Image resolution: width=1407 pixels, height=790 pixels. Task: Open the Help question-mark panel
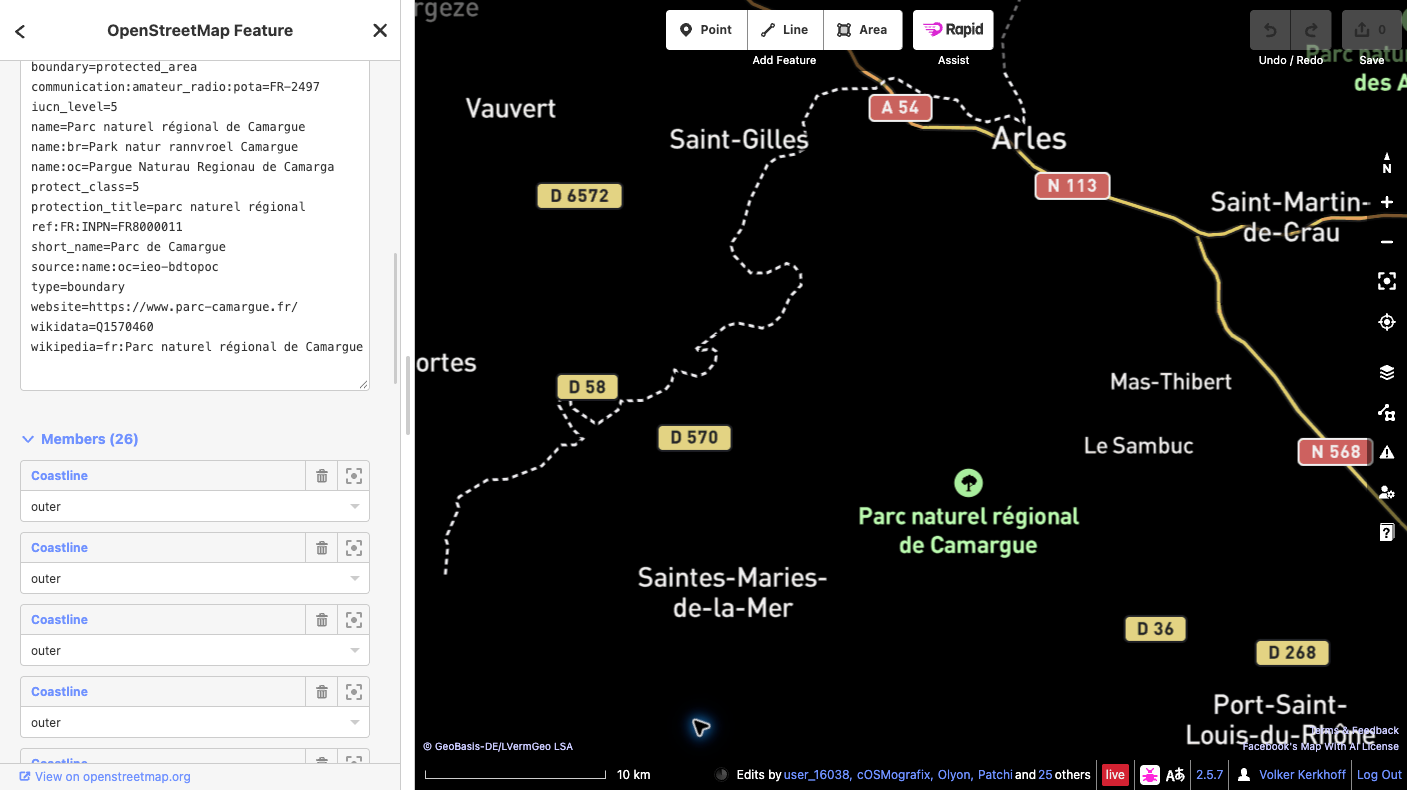point(1387,532)
